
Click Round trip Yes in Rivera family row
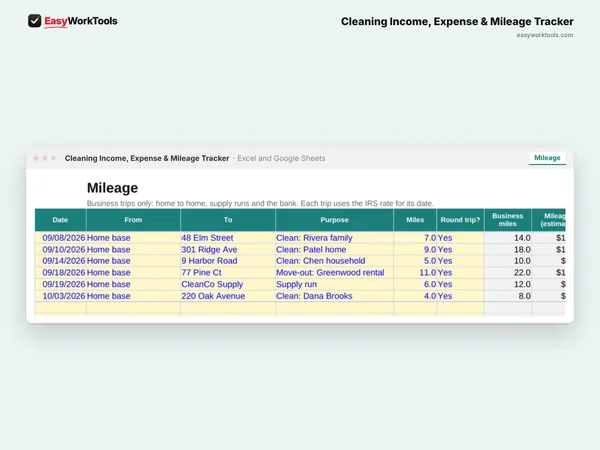pos(460,238)
